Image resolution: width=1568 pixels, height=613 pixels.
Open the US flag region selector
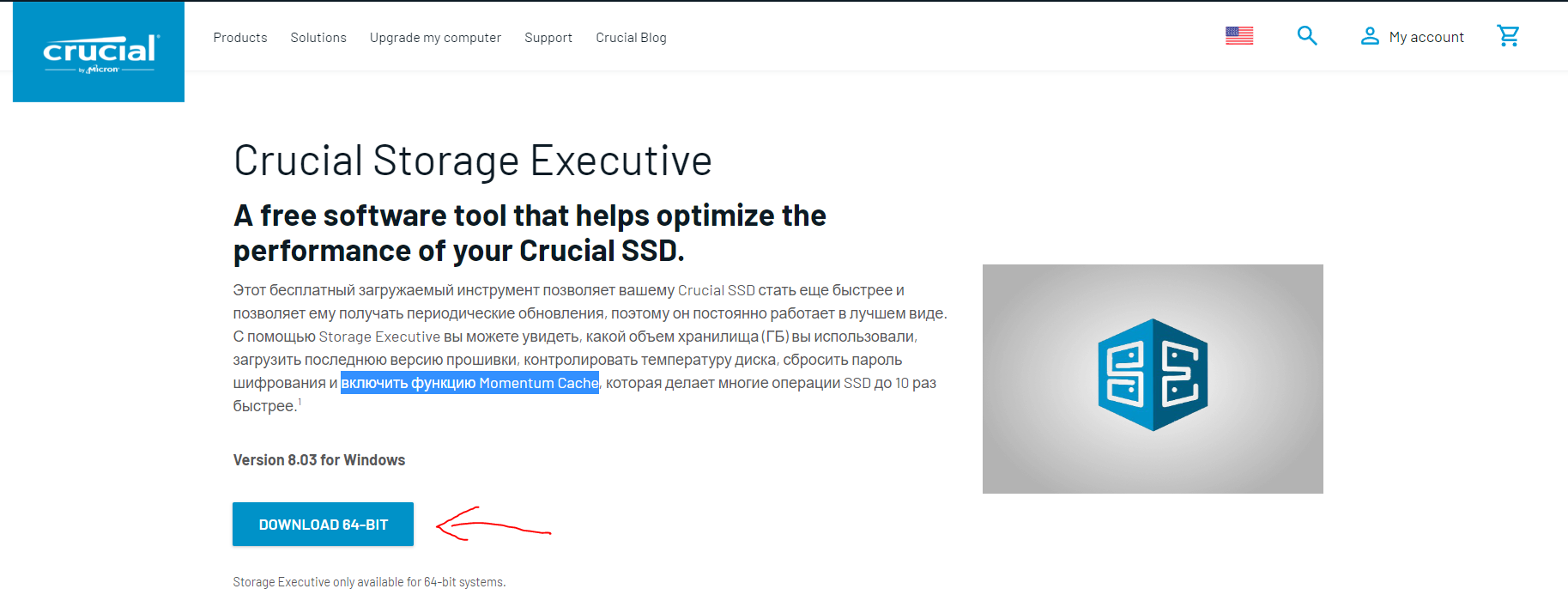1238,36
